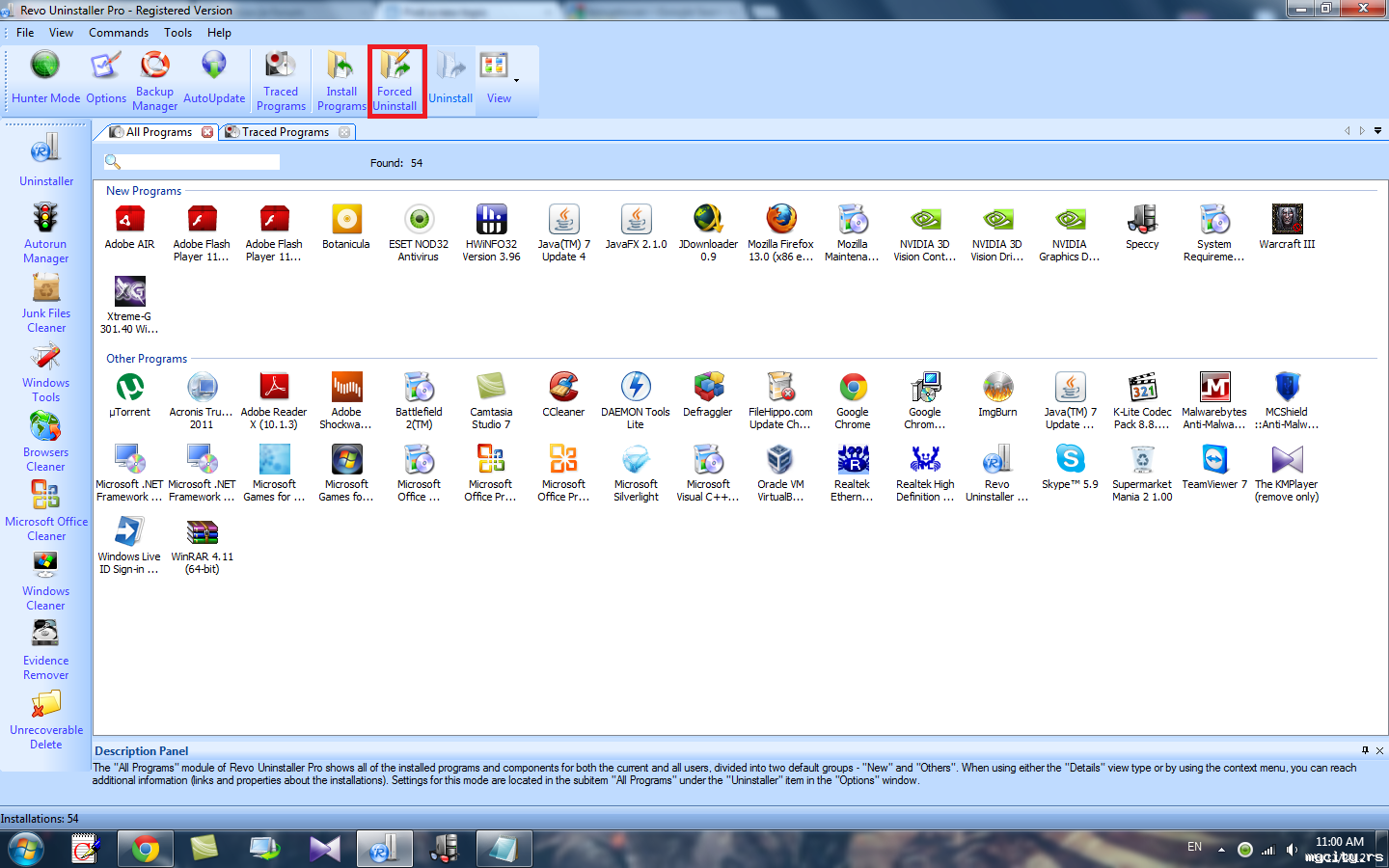Select µTorrent in Other Programs

[x=129, y=395]
